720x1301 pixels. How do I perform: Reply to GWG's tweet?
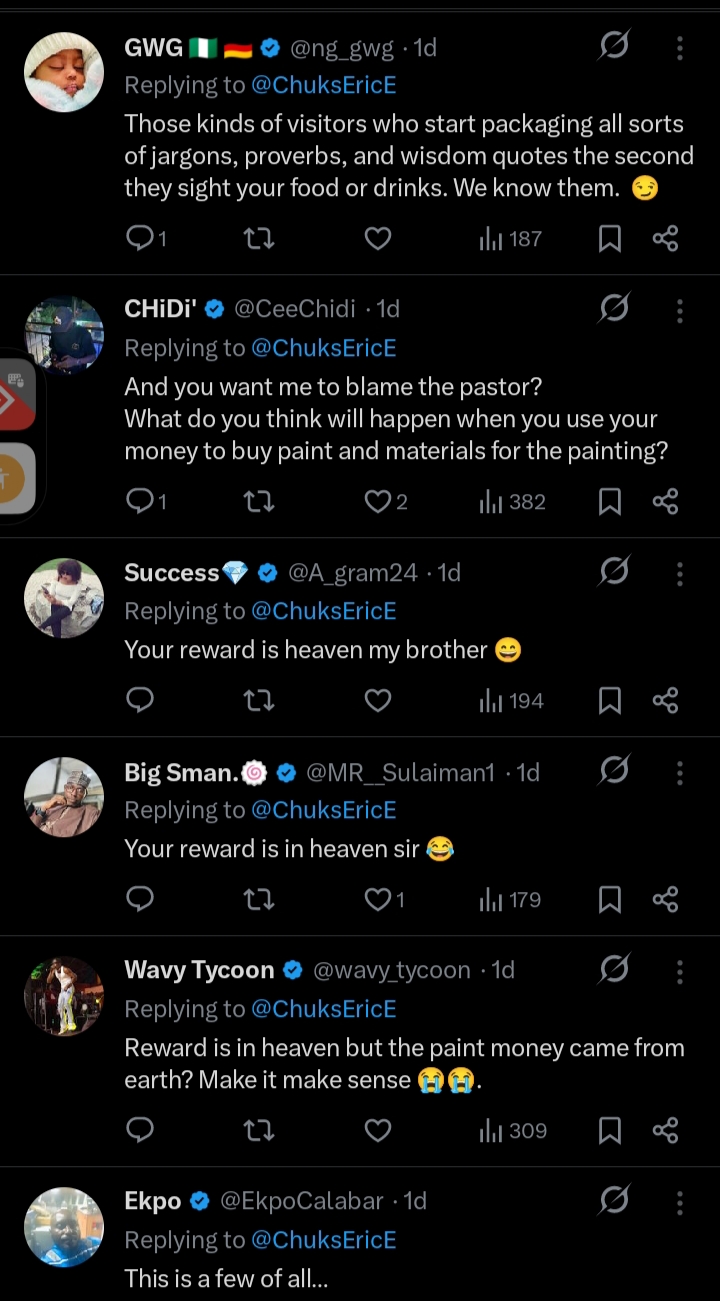[x=140, y=238]
